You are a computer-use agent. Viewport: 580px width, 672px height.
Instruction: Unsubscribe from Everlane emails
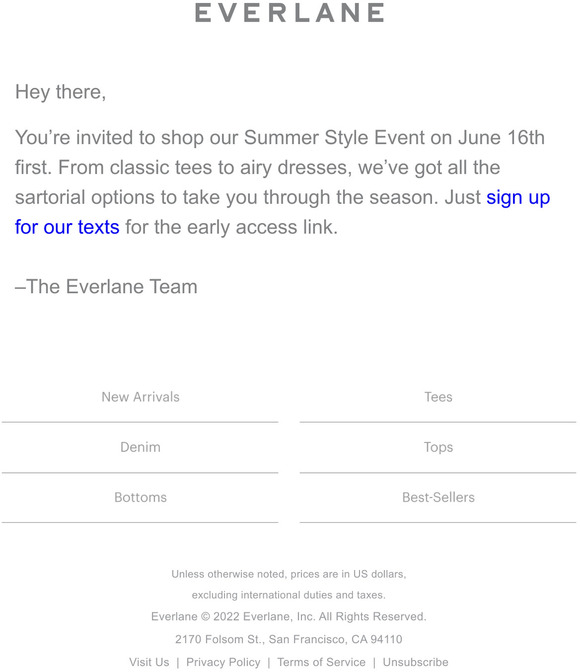pos(415,662)
